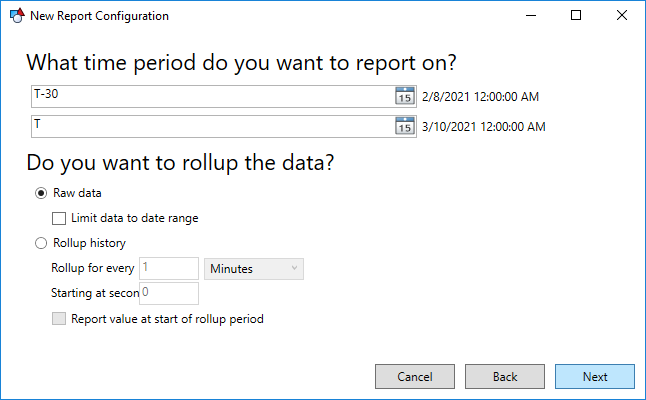646x400 pixels.
Task: Open the calendar picker for the T end date
Action: 405,126
